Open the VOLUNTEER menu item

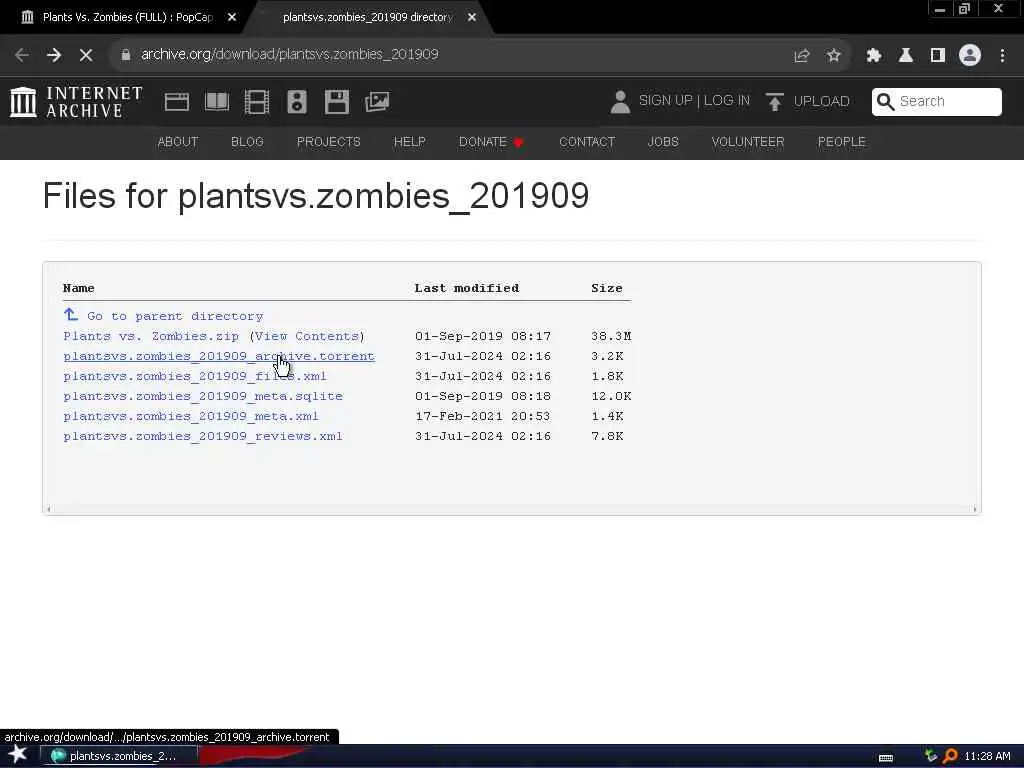click(748, 142)
